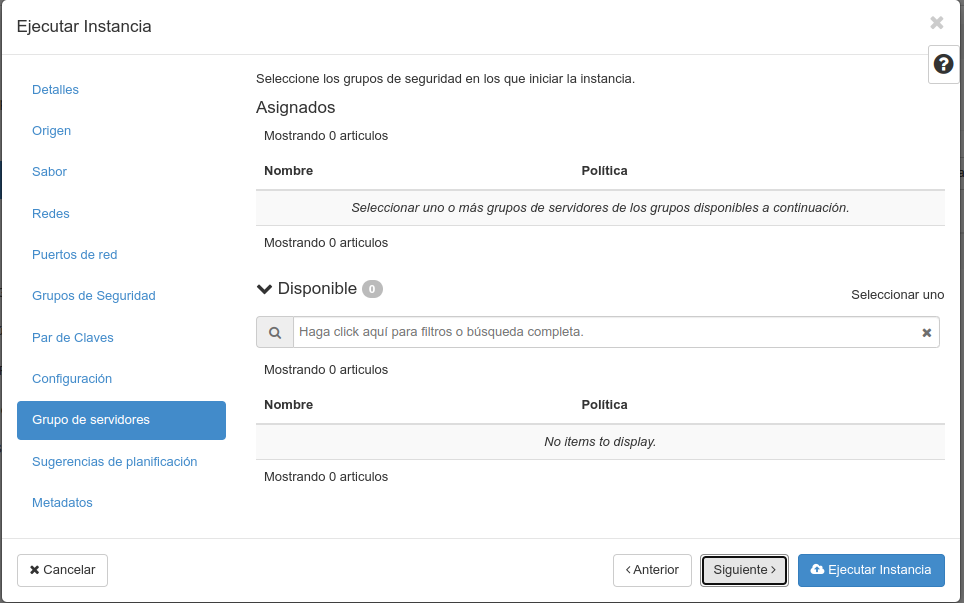
Task: Clear the filter field using the X icon
Action: [x=926, y=331]
